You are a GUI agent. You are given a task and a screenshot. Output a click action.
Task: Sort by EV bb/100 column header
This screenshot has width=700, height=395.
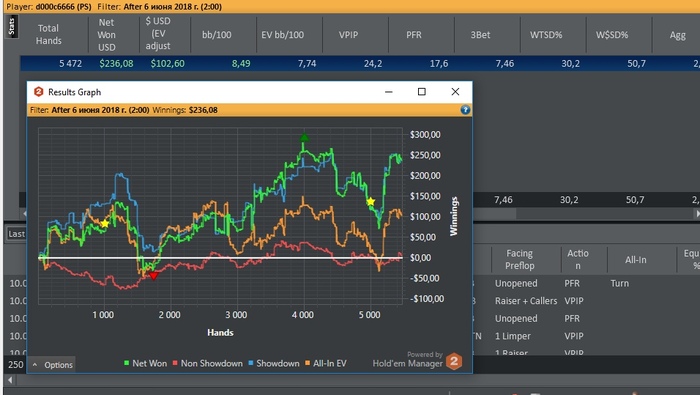click(x=283, y=35)
